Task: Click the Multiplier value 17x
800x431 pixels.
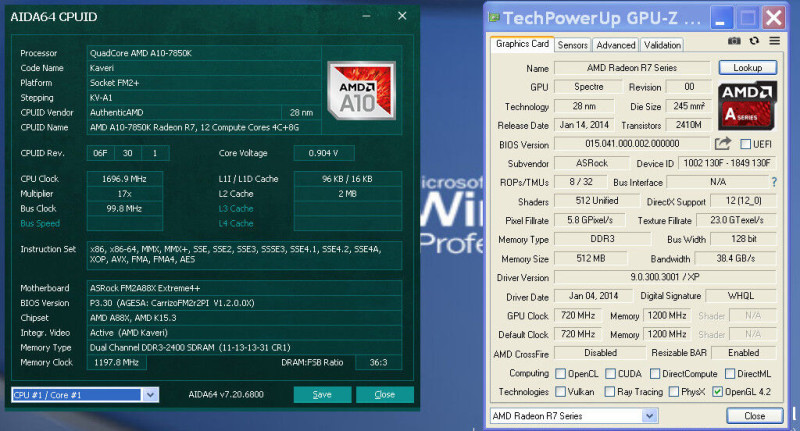Action: 124,194
